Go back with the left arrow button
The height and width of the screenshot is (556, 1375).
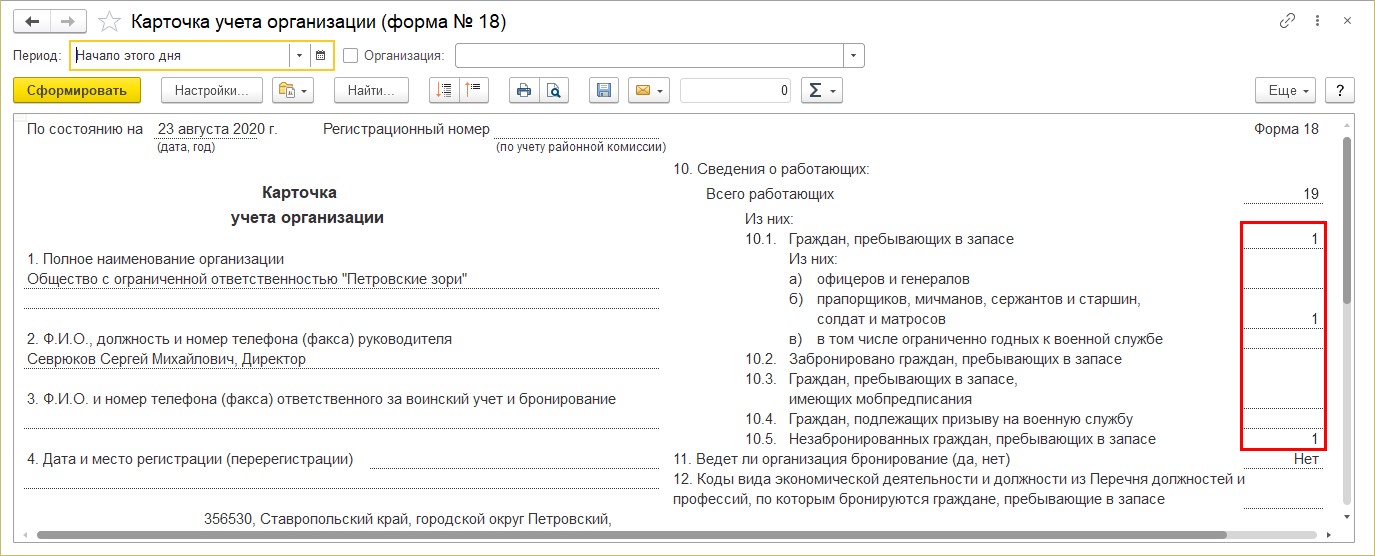(x=31, y=22)
